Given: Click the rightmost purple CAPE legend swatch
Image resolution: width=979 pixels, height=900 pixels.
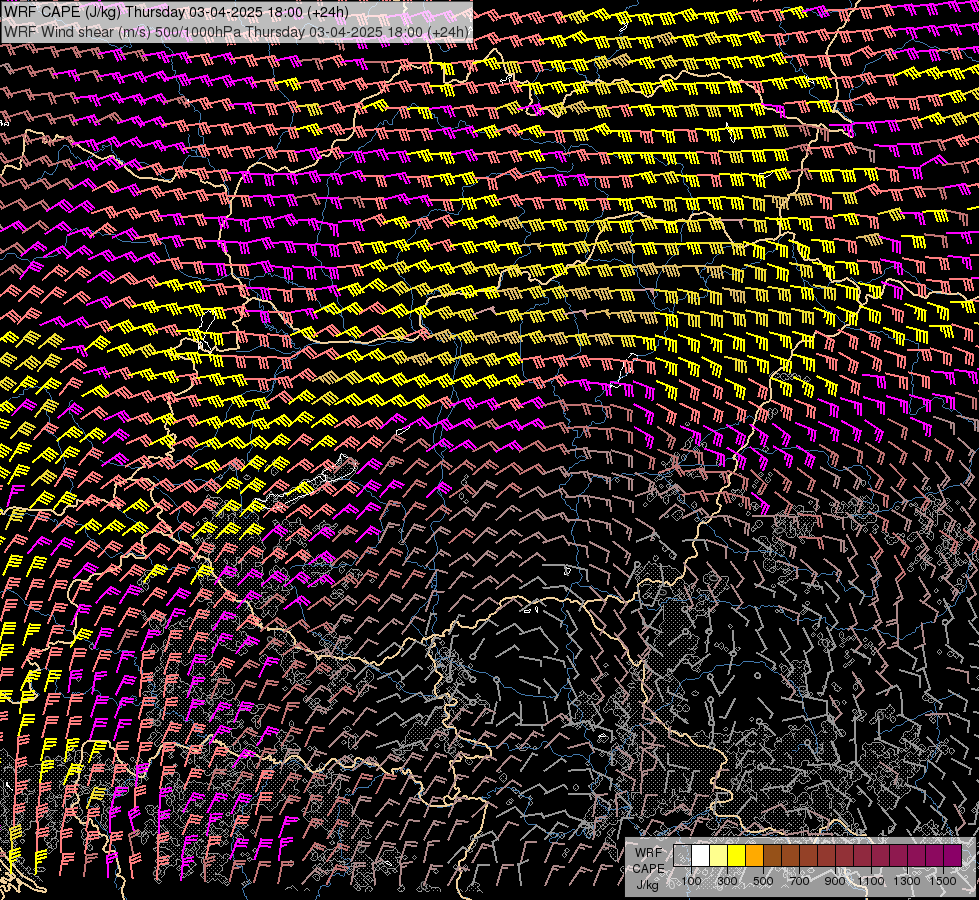Looking at the screenshot, I should coord(953,855).
